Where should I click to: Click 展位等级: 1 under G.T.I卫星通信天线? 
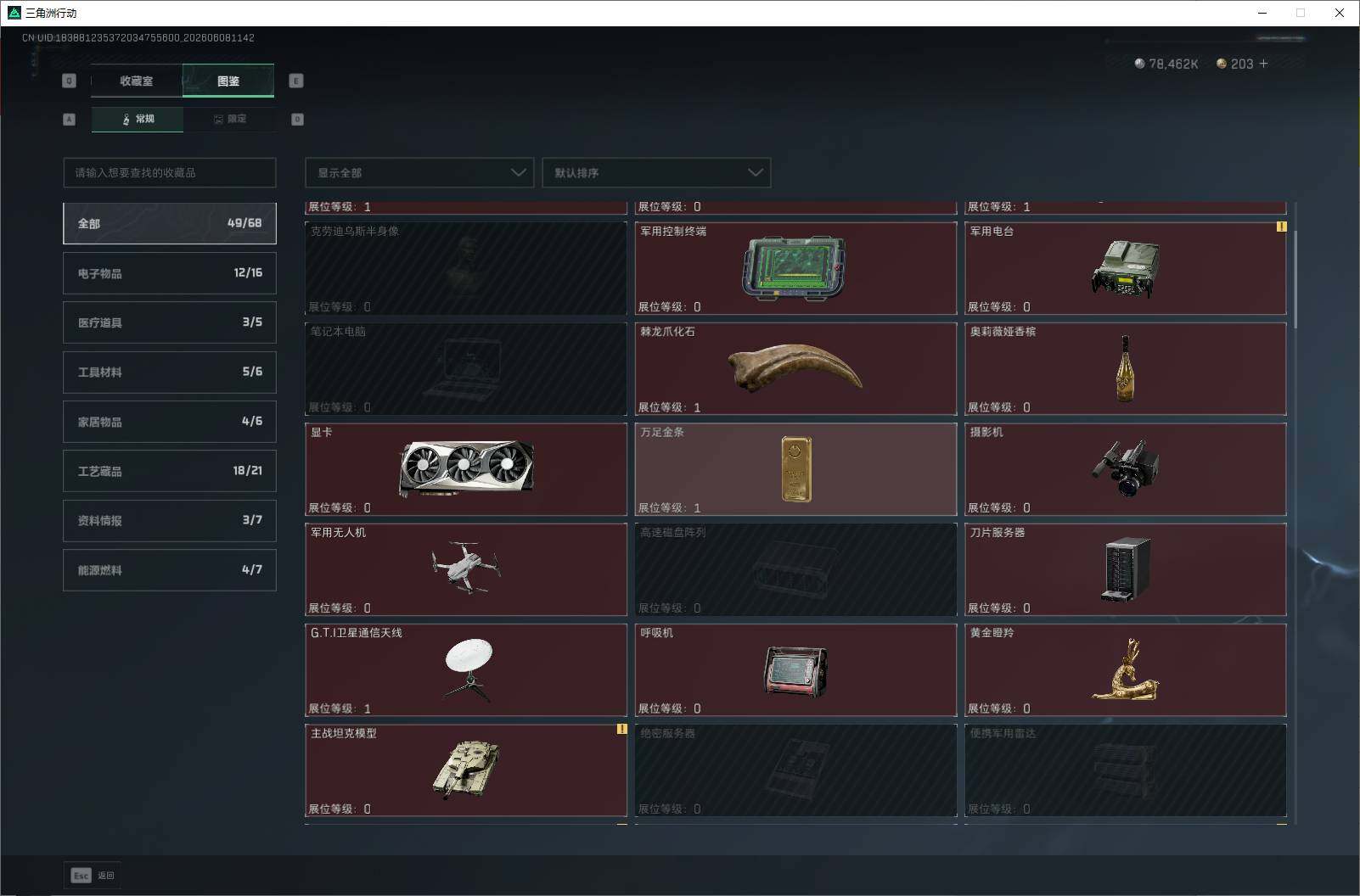coord(340,708)
